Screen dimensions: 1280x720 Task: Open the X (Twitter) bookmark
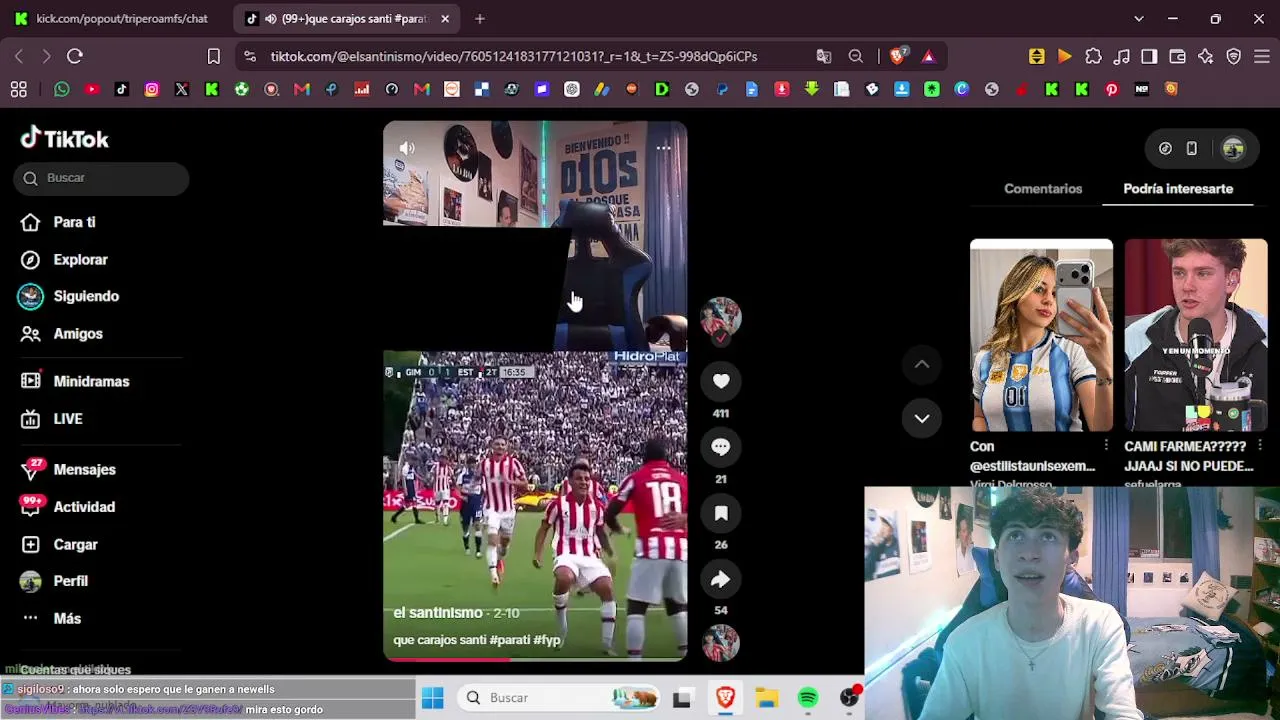[x=182, y=89]
